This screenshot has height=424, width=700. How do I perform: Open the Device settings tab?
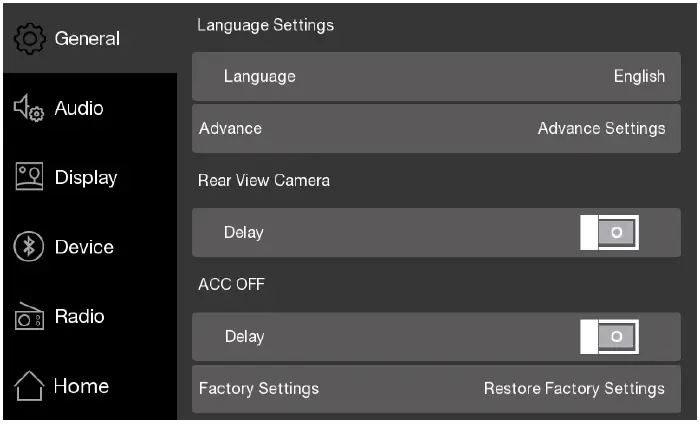pos(84,247)
